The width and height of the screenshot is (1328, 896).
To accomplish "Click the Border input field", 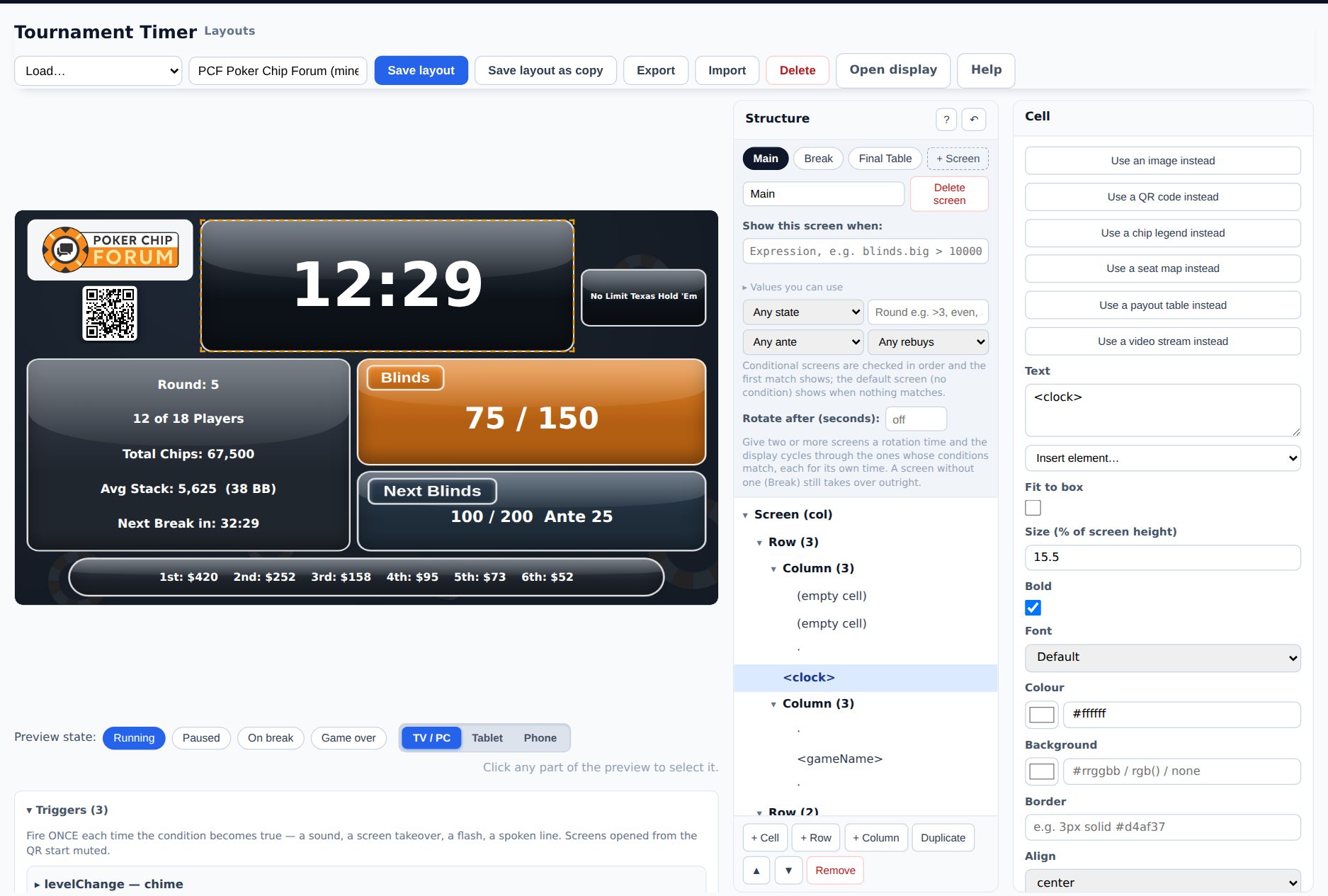I will (1163, 827).
